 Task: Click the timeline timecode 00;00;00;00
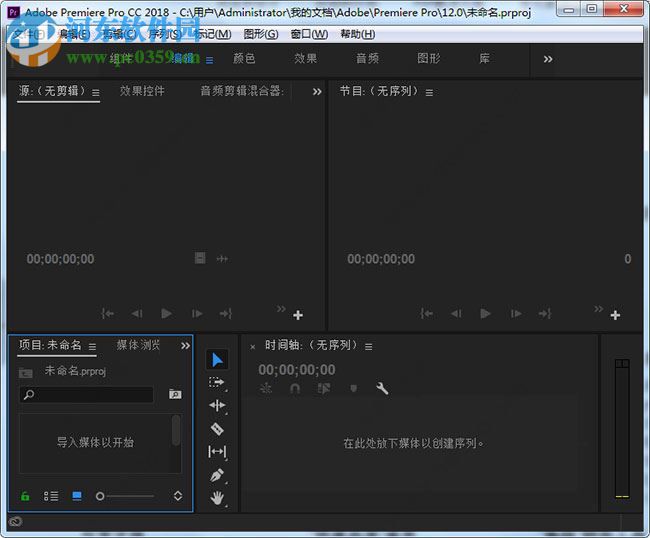(297, 369)
